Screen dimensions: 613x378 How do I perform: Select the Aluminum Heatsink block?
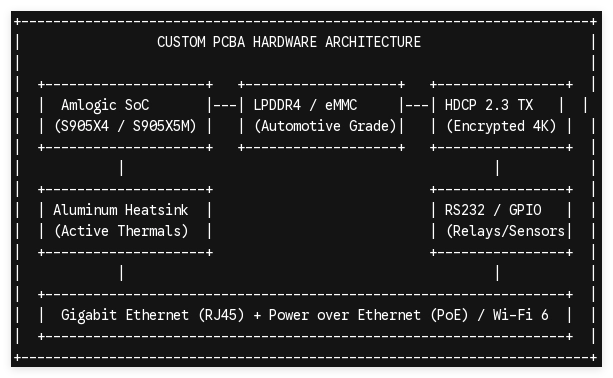(125, 221)
